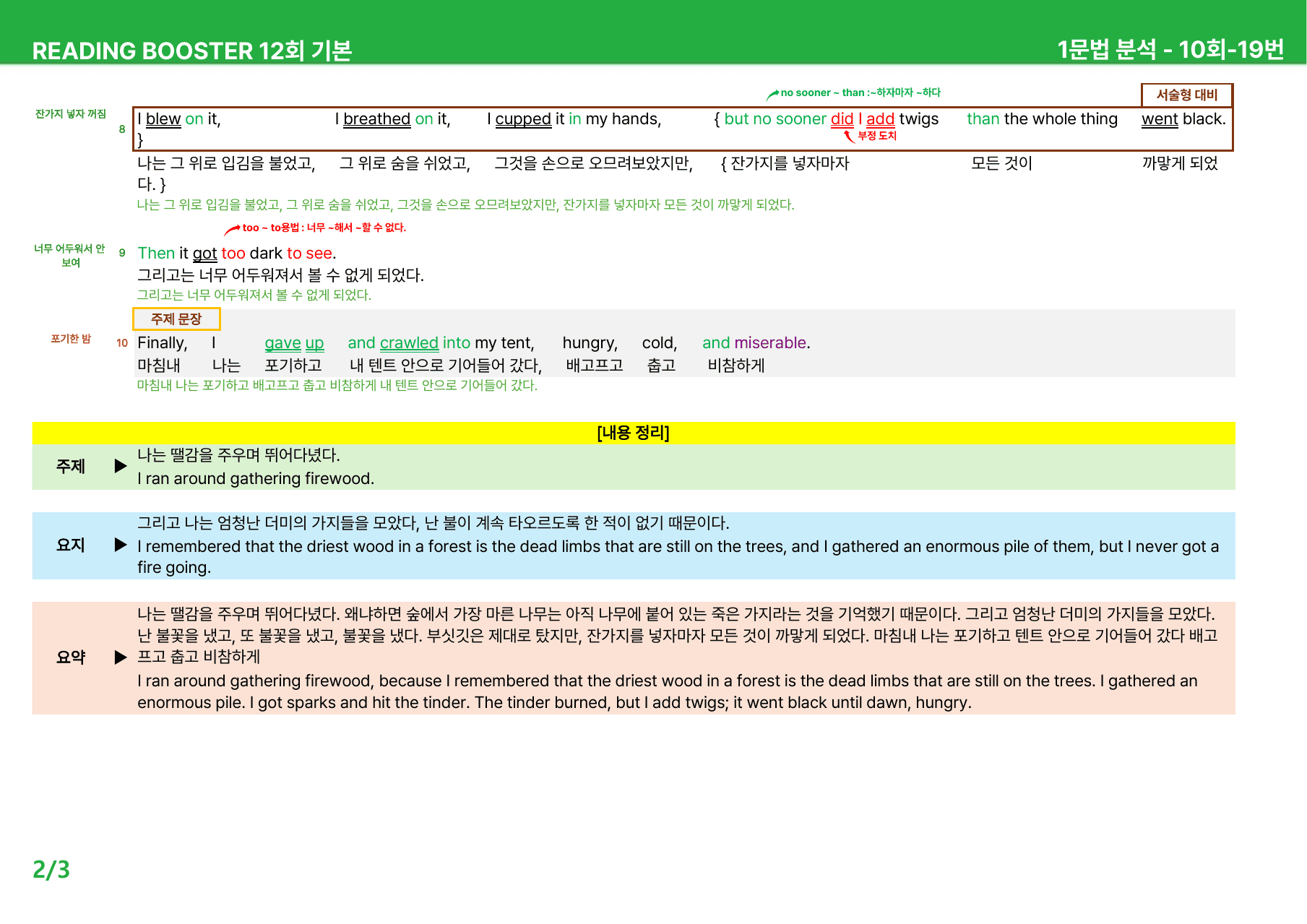Click the underlined word 'got' in sentence 9
Image resolution: width=1307 pixels, height=924 pixels.
205,254
